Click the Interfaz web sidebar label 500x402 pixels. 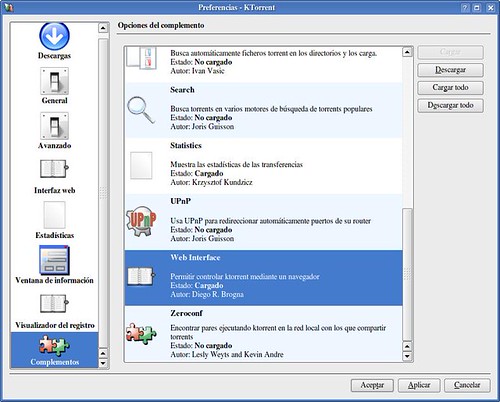(54, 190)
